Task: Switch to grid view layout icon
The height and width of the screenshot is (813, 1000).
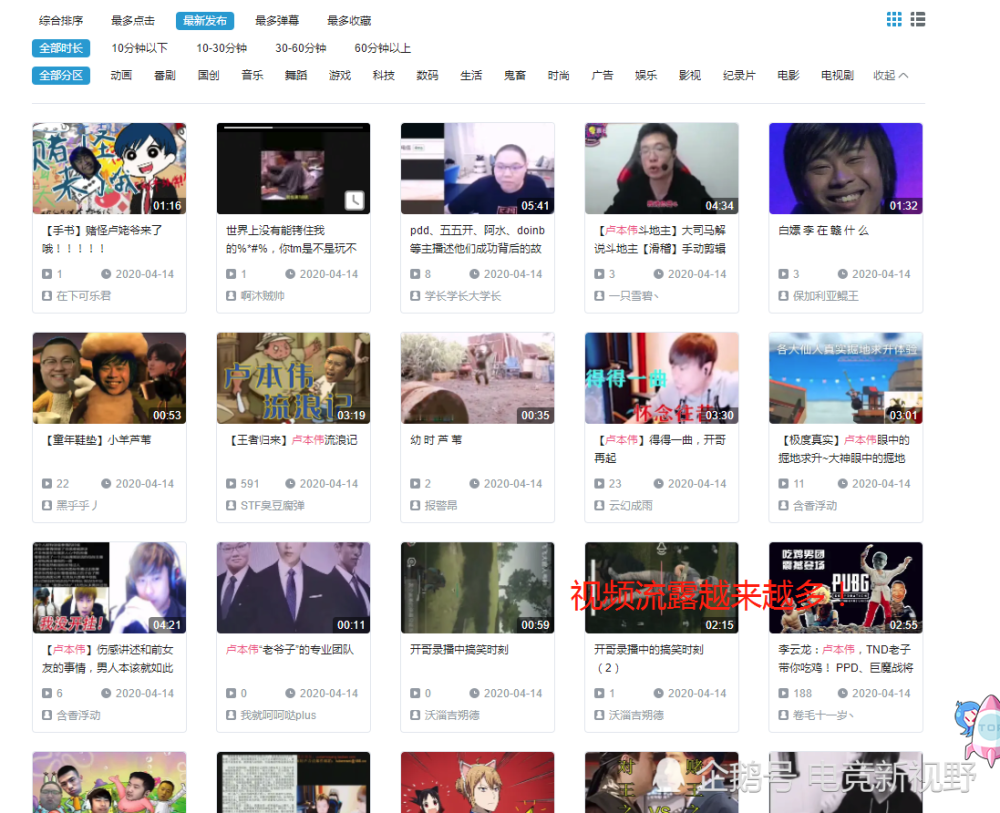Action: [x=894, y=19]
